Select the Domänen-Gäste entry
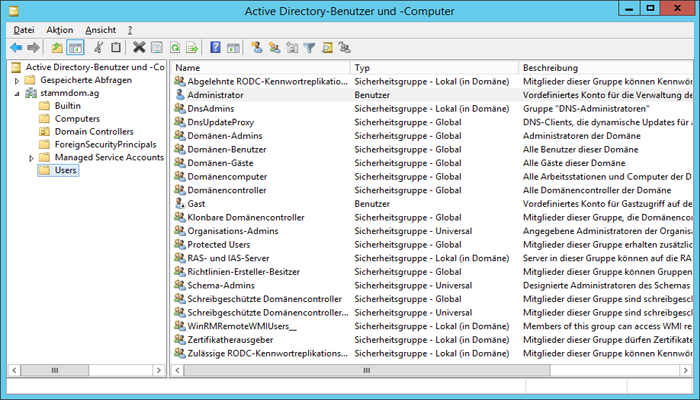 tap(220, 163)
